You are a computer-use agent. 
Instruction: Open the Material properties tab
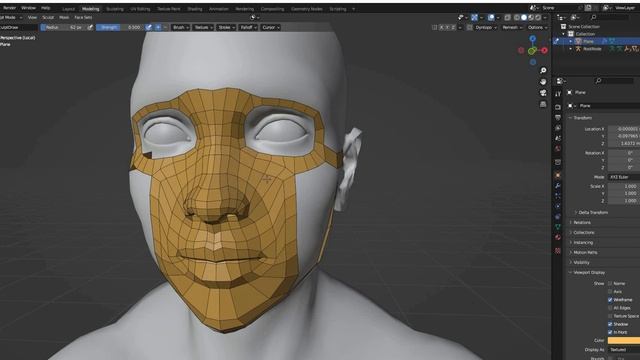pyautogui.click(x=558, y=237)
